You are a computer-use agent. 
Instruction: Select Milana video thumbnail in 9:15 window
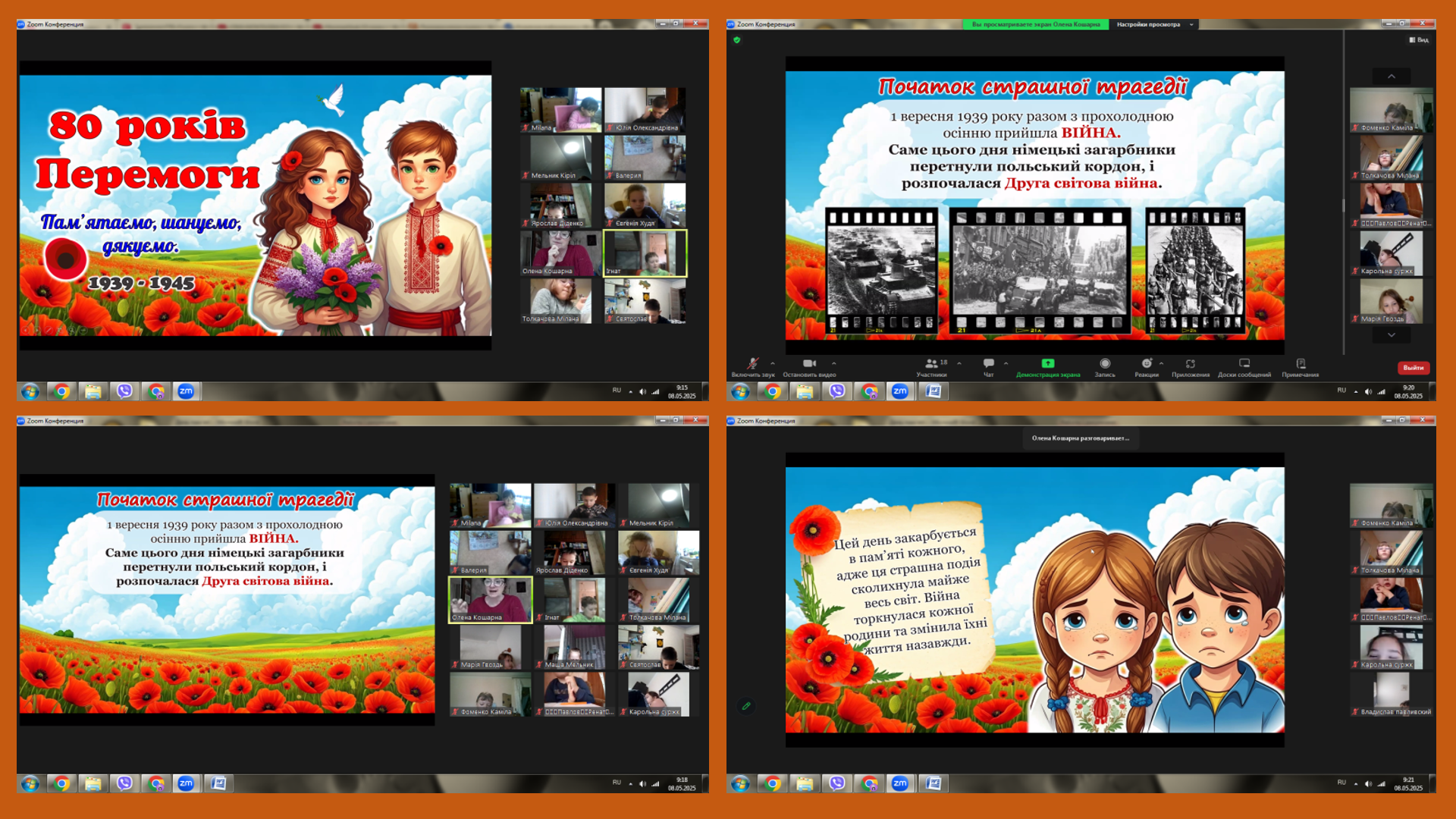[561, 110]
